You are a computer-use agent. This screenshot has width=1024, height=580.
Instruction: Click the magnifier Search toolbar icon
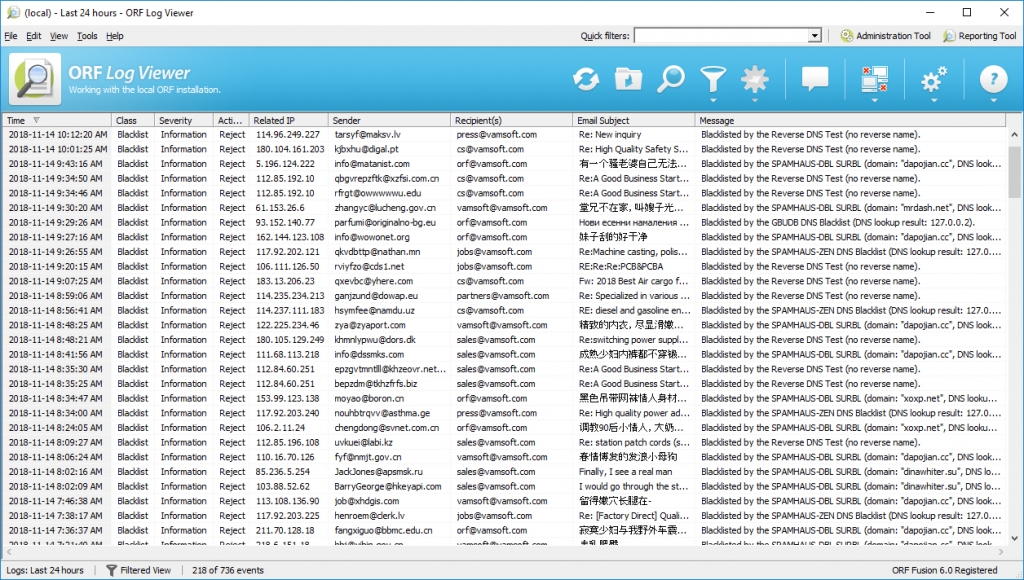[x=670, y=79]
